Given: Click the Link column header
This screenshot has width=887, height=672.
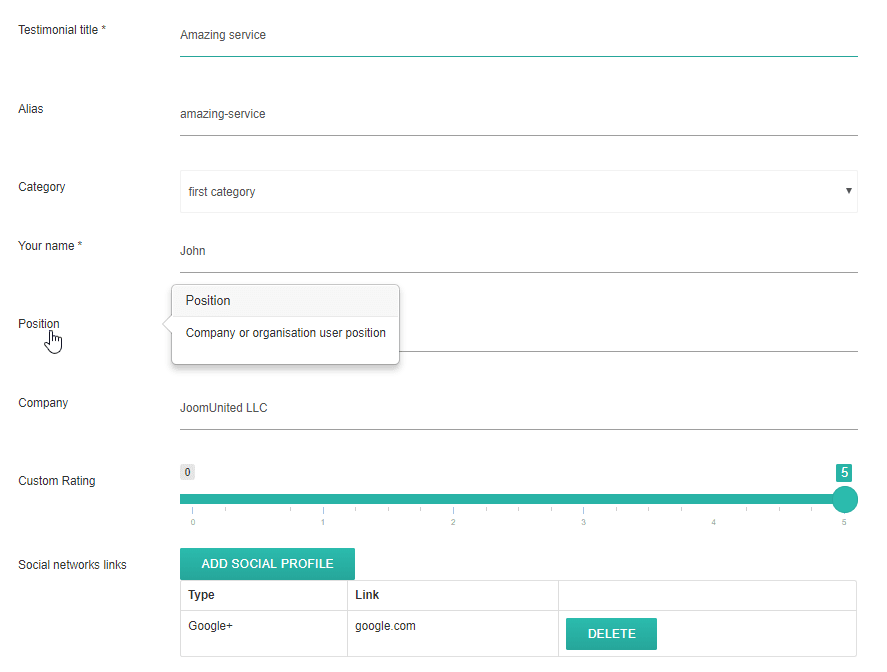Looking at the screenshot, I should click(367, 595).
